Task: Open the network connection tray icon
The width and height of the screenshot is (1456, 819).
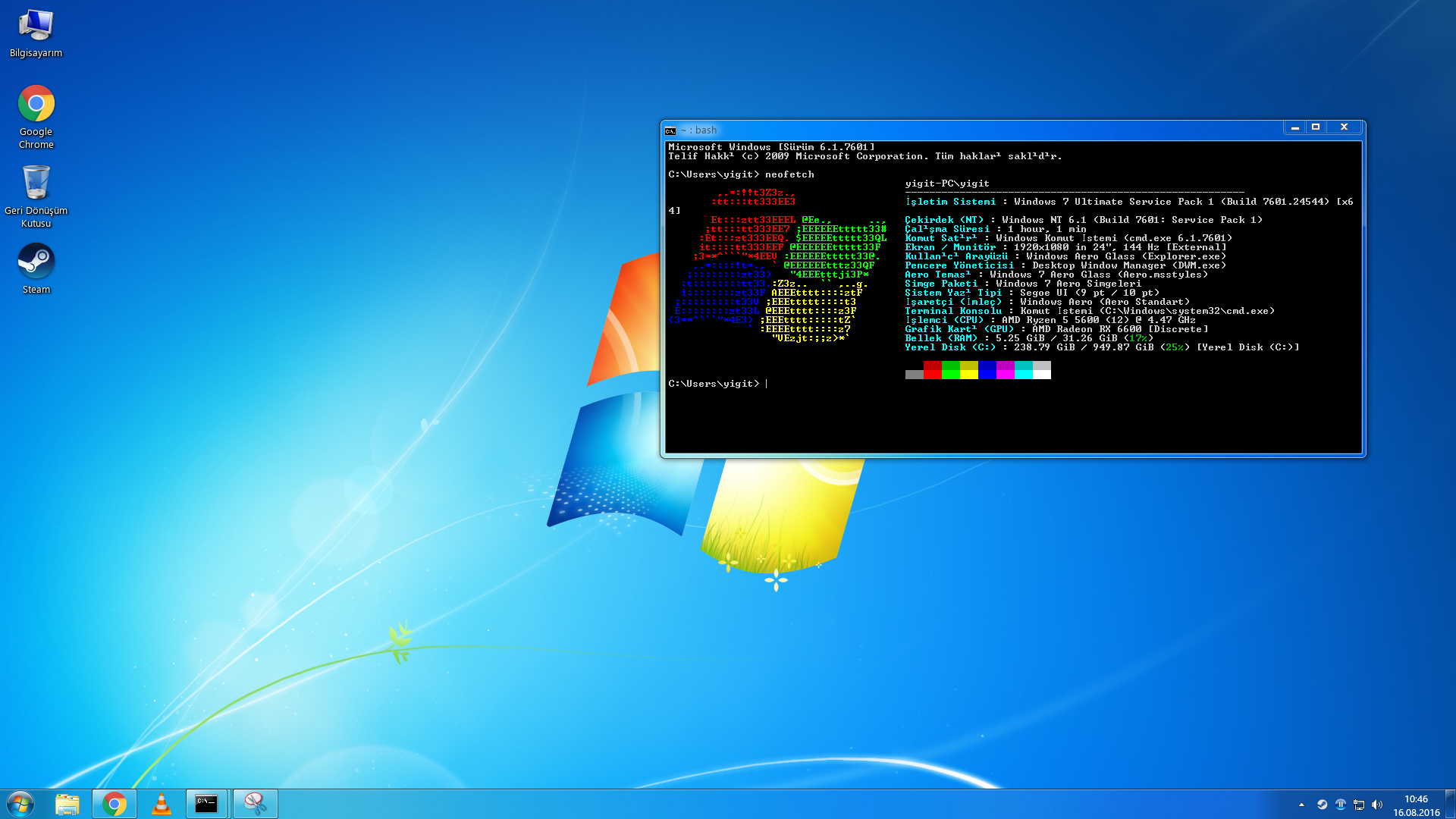Action: tap(1359, 805)
